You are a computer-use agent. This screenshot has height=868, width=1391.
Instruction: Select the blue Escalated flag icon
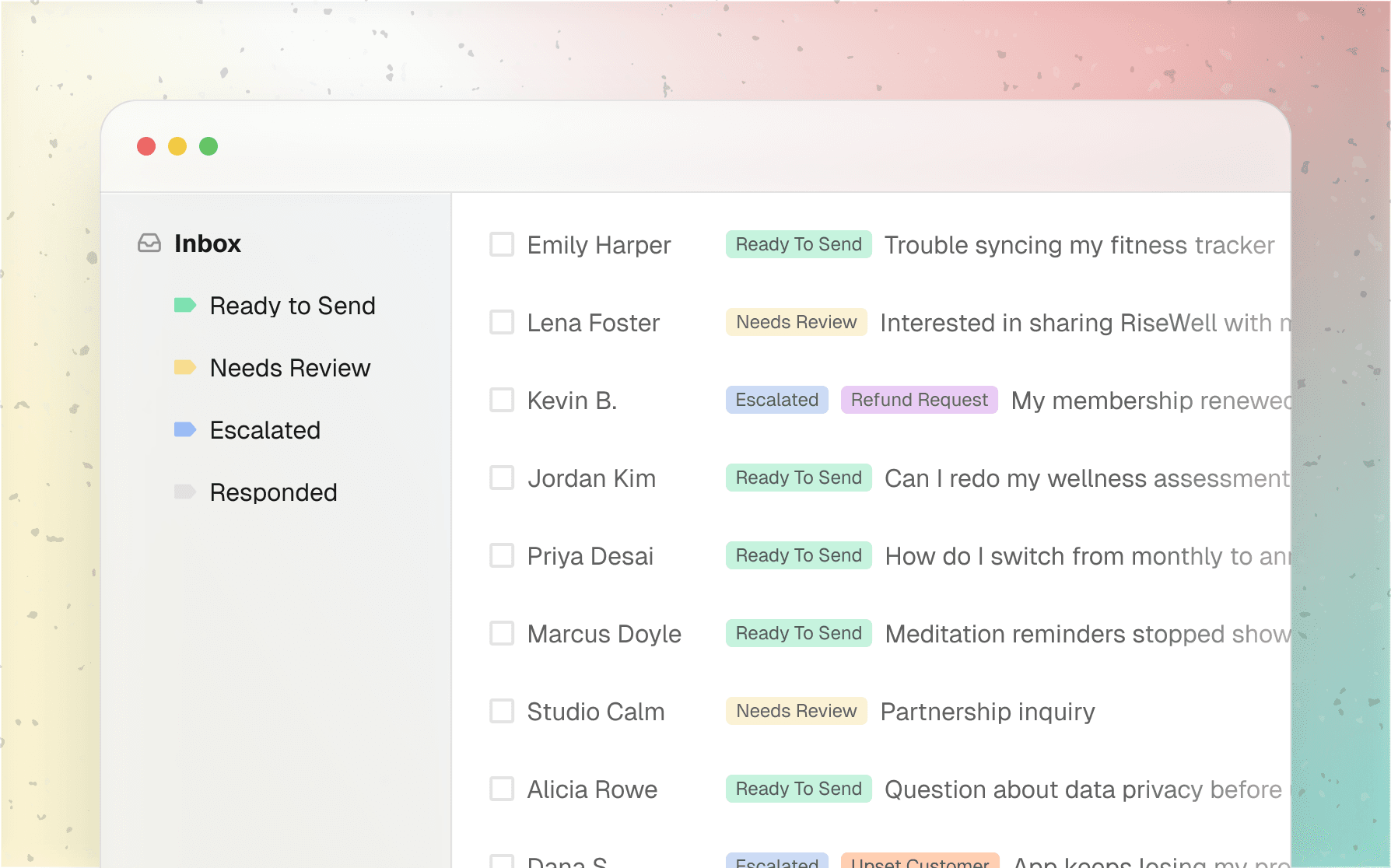(x=185, y=429)
